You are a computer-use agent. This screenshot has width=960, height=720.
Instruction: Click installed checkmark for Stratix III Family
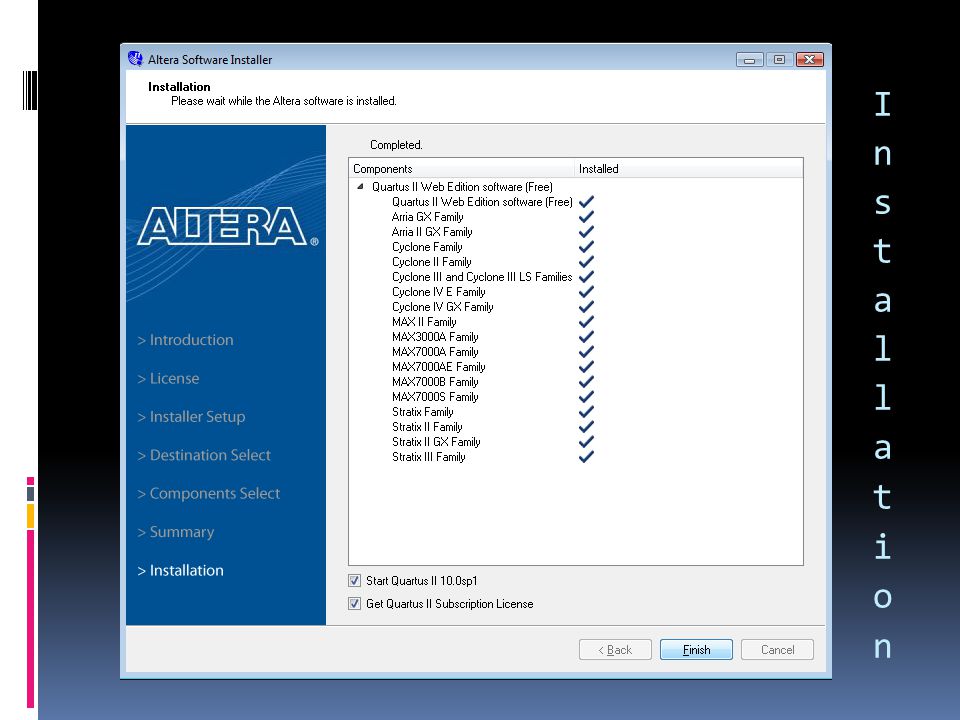coord(586,457)
